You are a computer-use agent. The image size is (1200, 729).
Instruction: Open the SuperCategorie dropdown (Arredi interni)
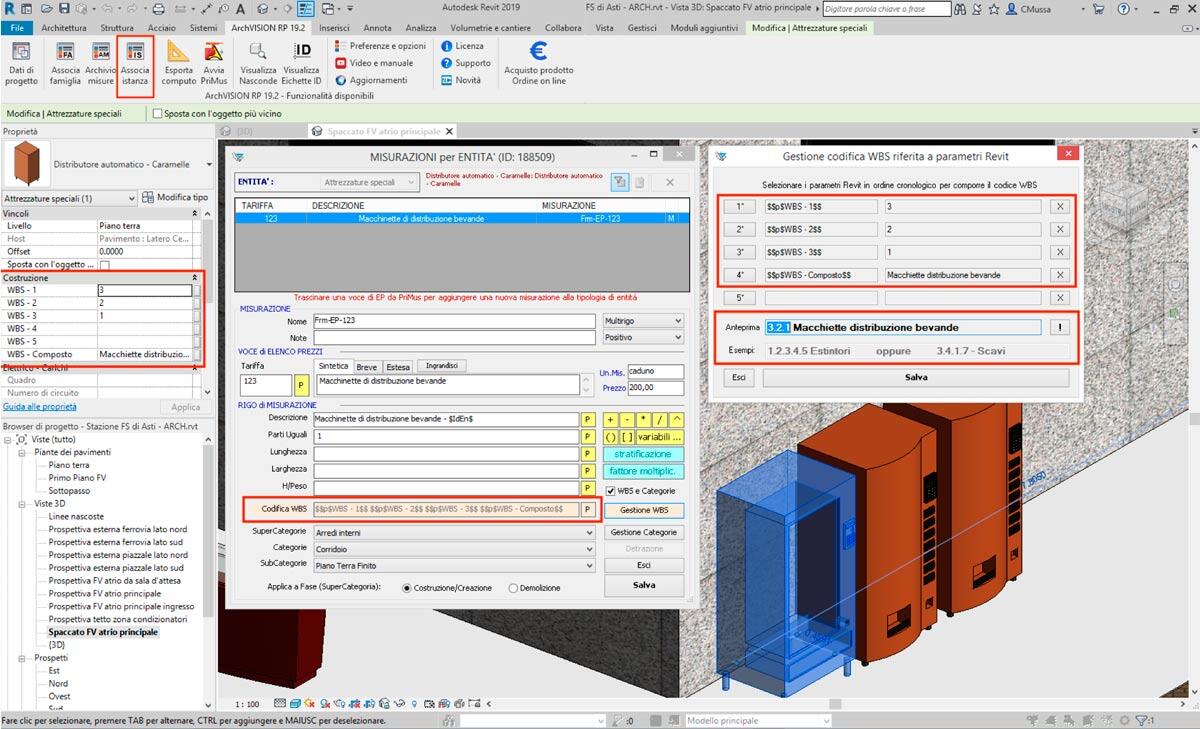pyautogui.click(x=454, y=533)
